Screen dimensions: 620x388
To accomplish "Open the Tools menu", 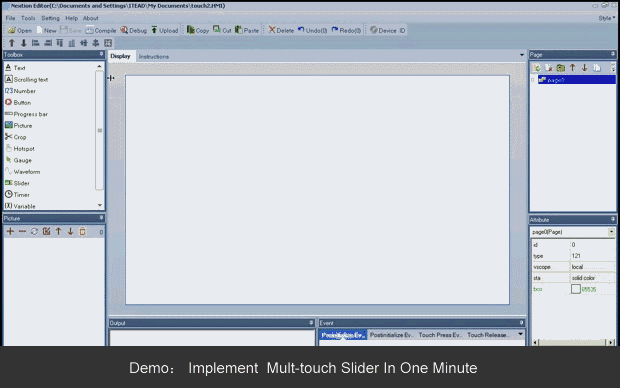I will [28, 18].
